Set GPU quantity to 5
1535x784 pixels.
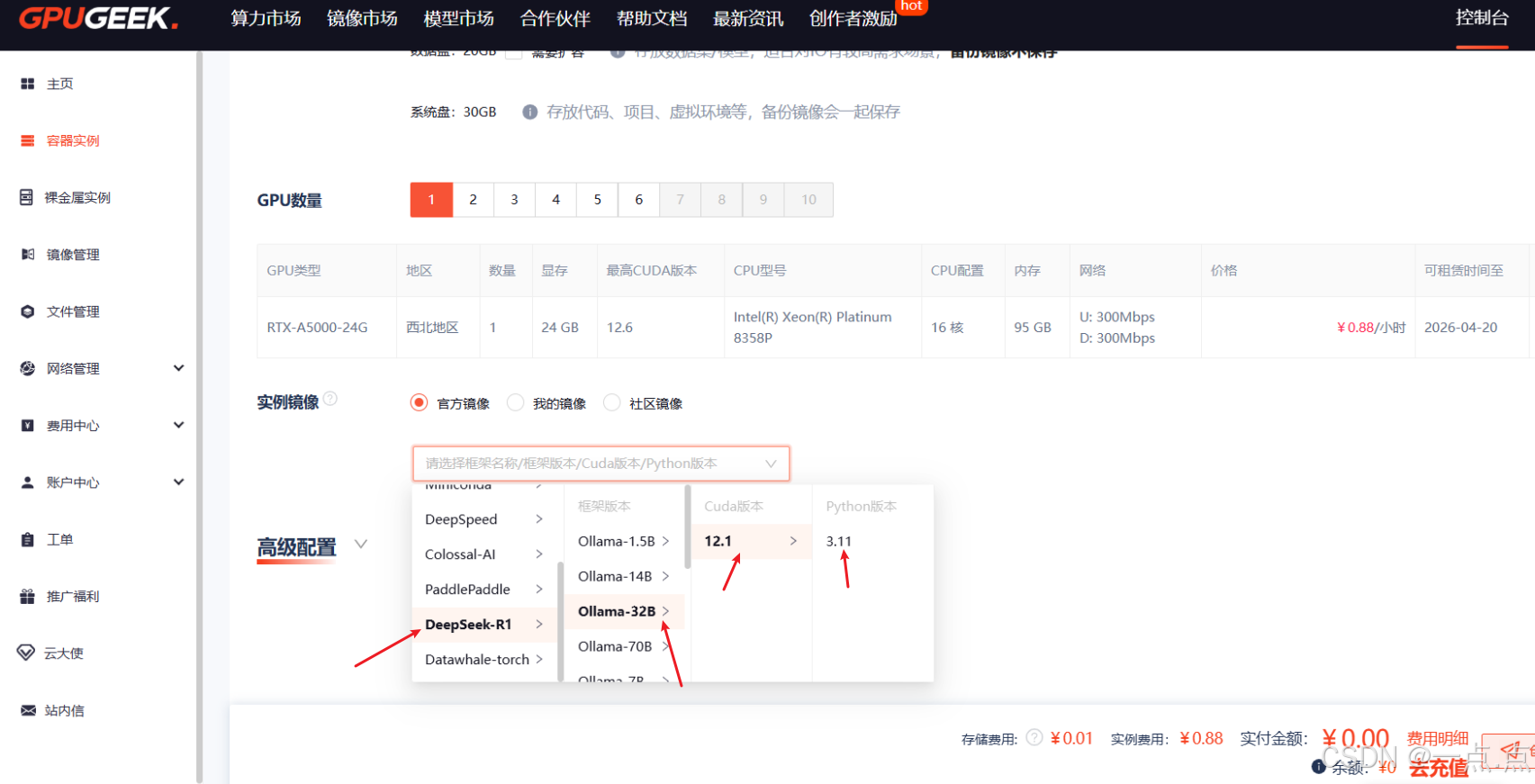597,200
